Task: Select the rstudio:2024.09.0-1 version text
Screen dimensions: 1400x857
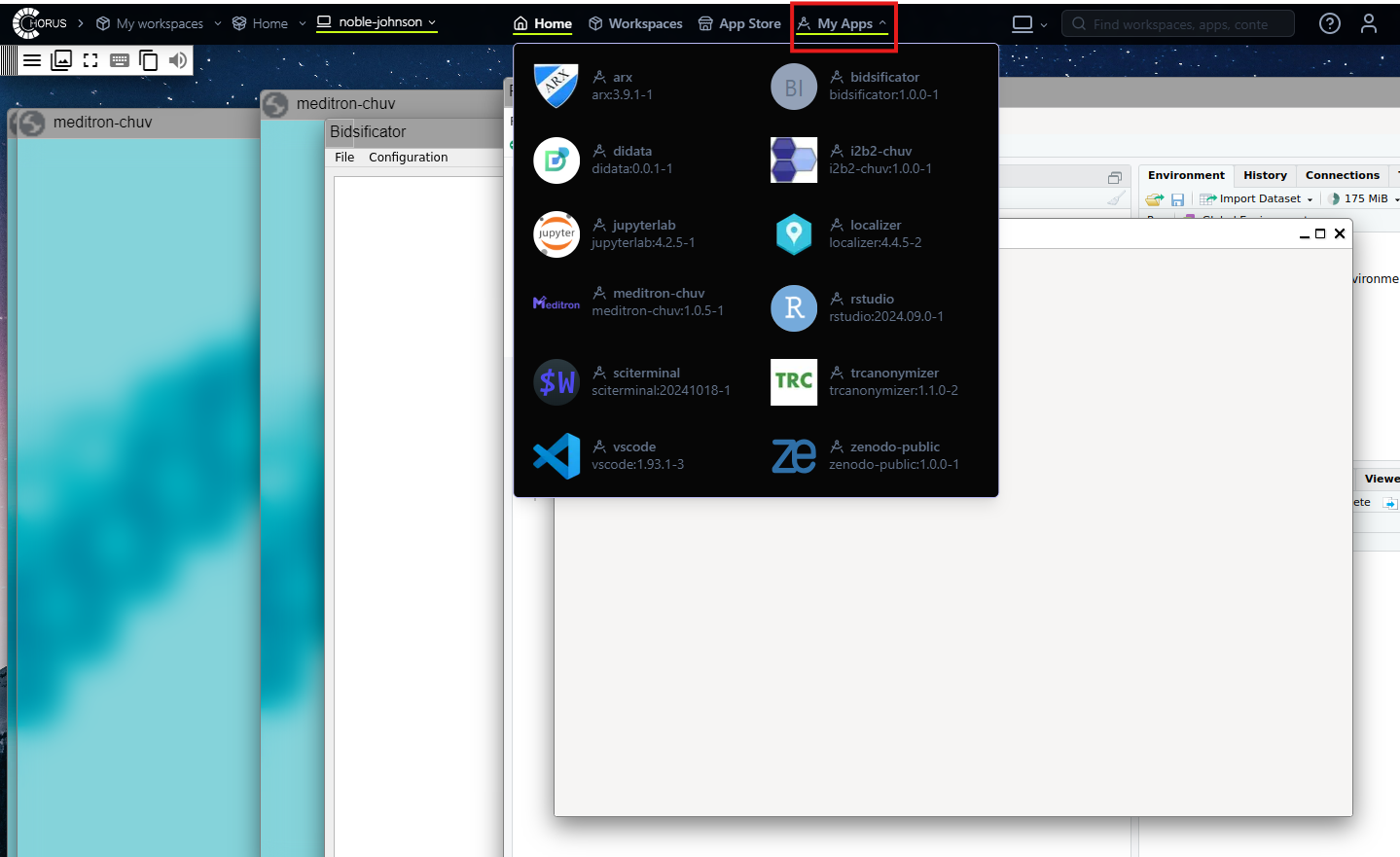Action: (886, 316)
